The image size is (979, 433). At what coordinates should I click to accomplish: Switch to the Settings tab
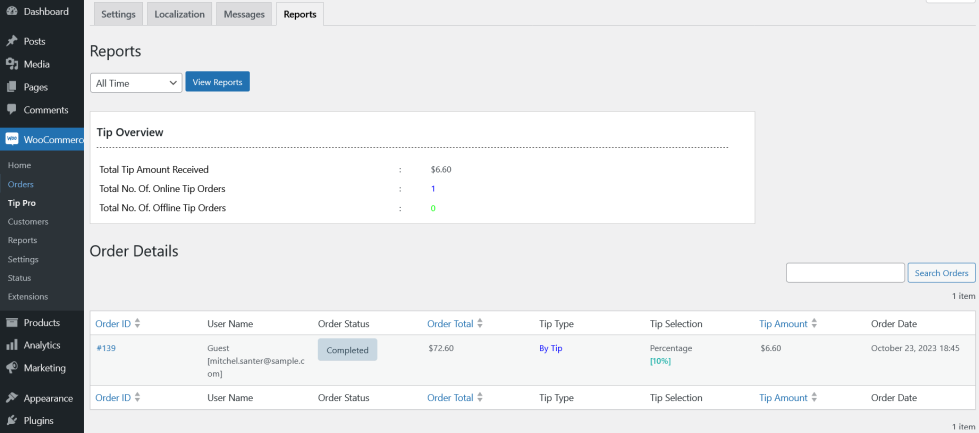point(118,15)
